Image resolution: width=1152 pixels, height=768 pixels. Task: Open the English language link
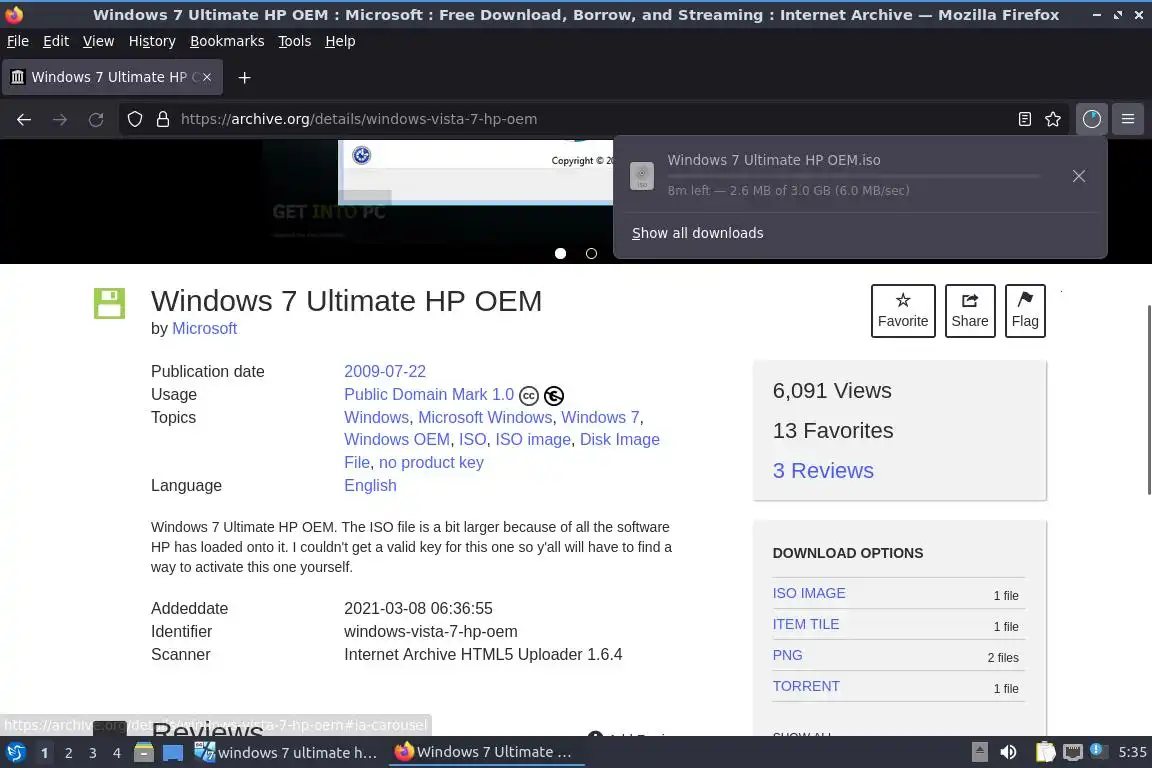coord(370,485)
